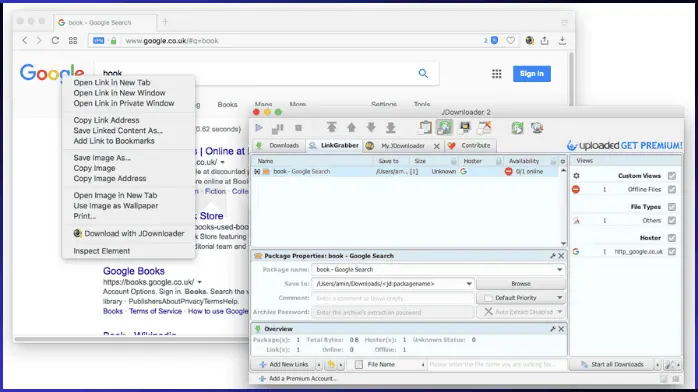Click the Custom Views gear icon
698x392 pixels.
coord(576,176)
